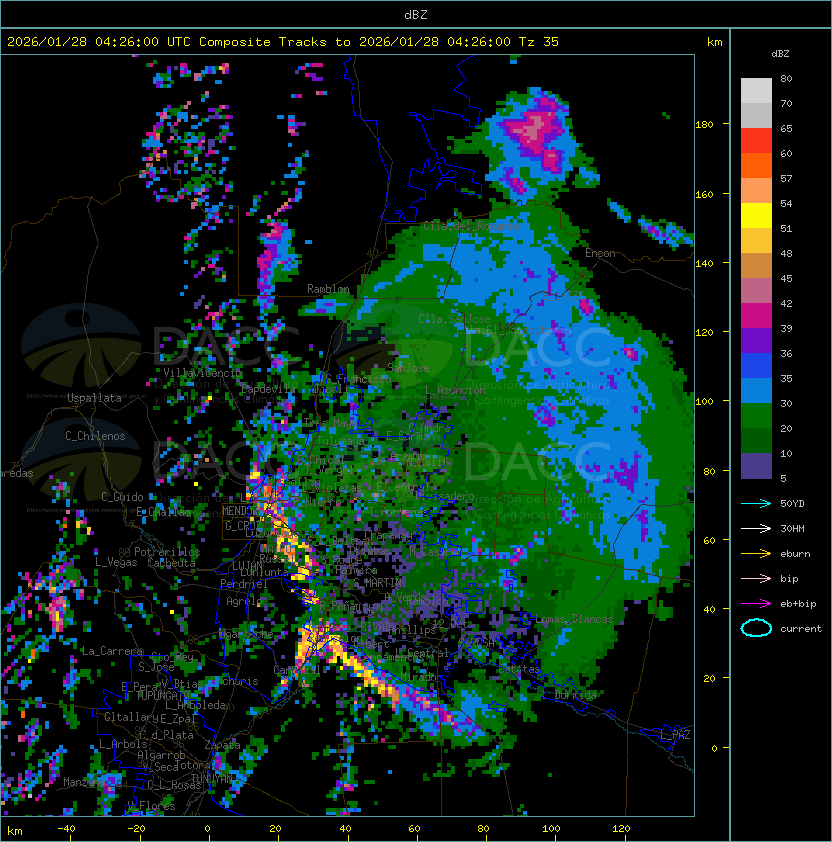Select the magenta eb+bip arrow
The image size is (832, 842).
point(756,603)
